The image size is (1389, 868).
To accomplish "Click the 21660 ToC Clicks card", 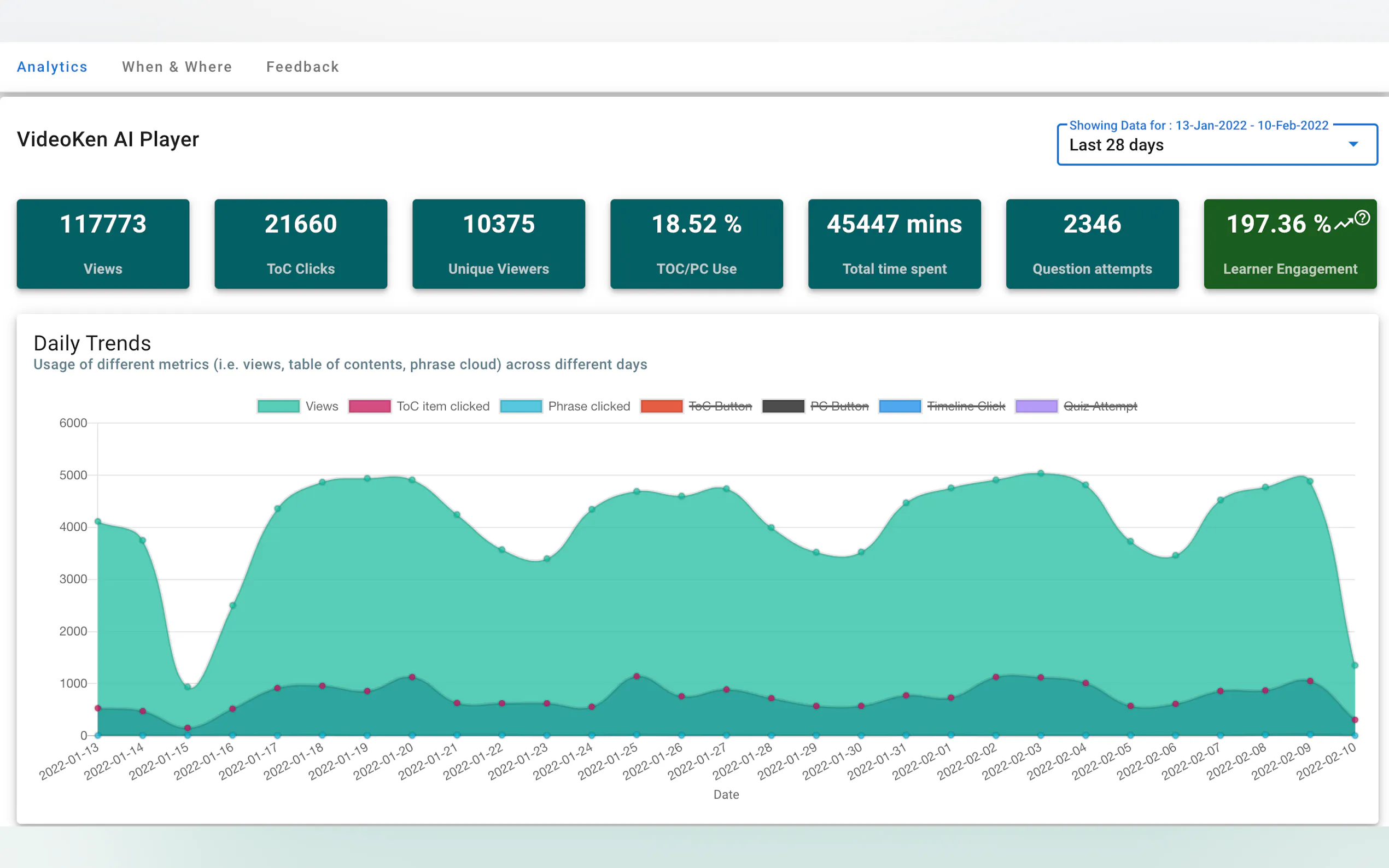I will click(x=300, y=244).
